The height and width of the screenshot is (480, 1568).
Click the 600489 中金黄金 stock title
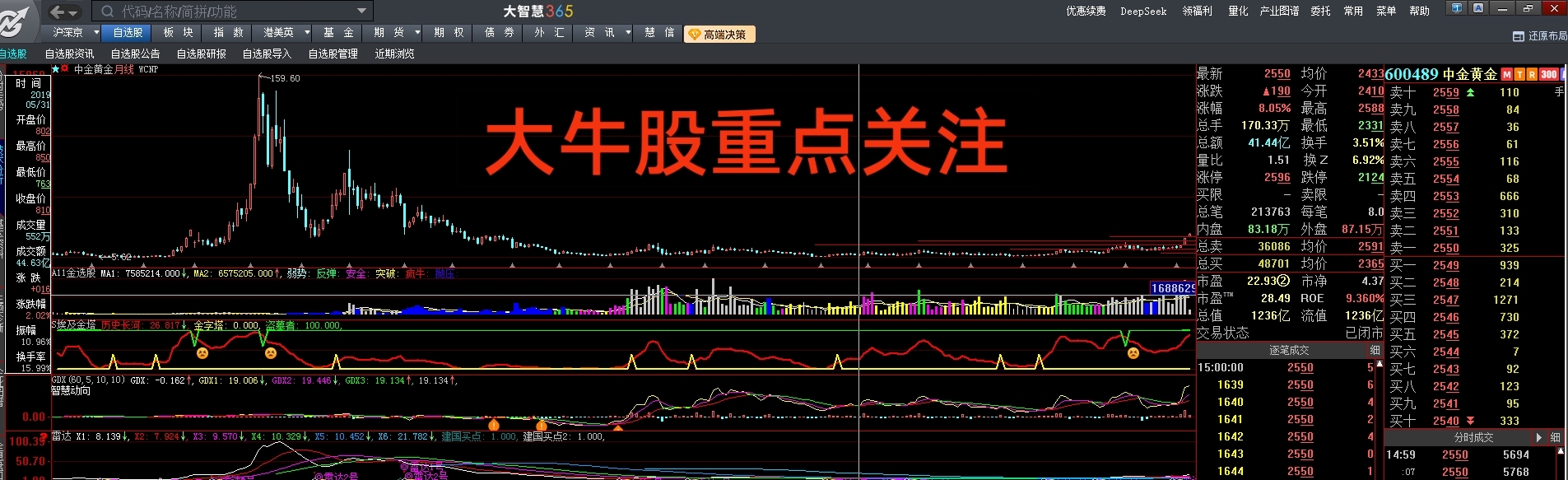(x=1441, y=74)
